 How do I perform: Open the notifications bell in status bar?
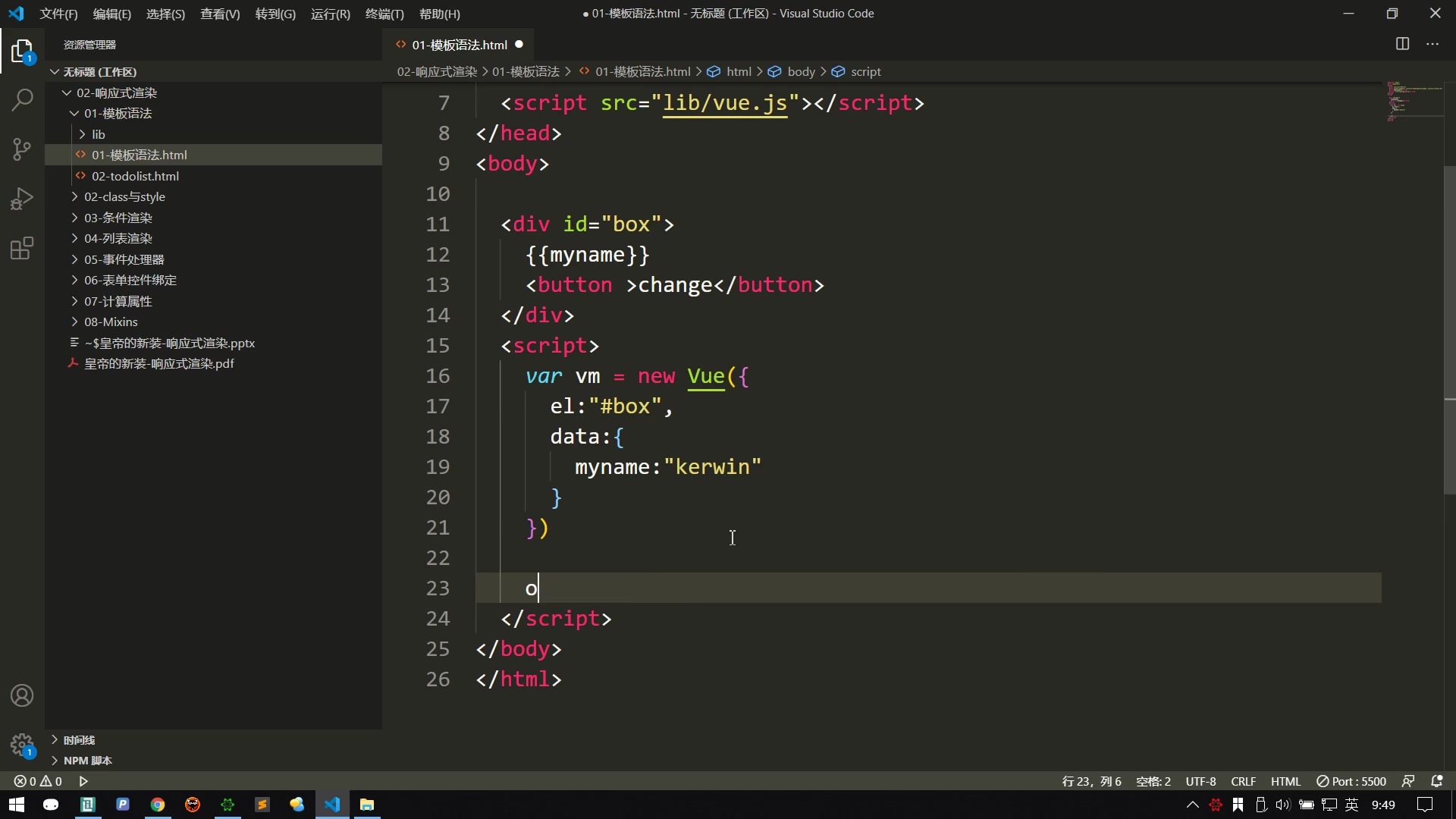pyautogui.click(x=1436, y=781)
